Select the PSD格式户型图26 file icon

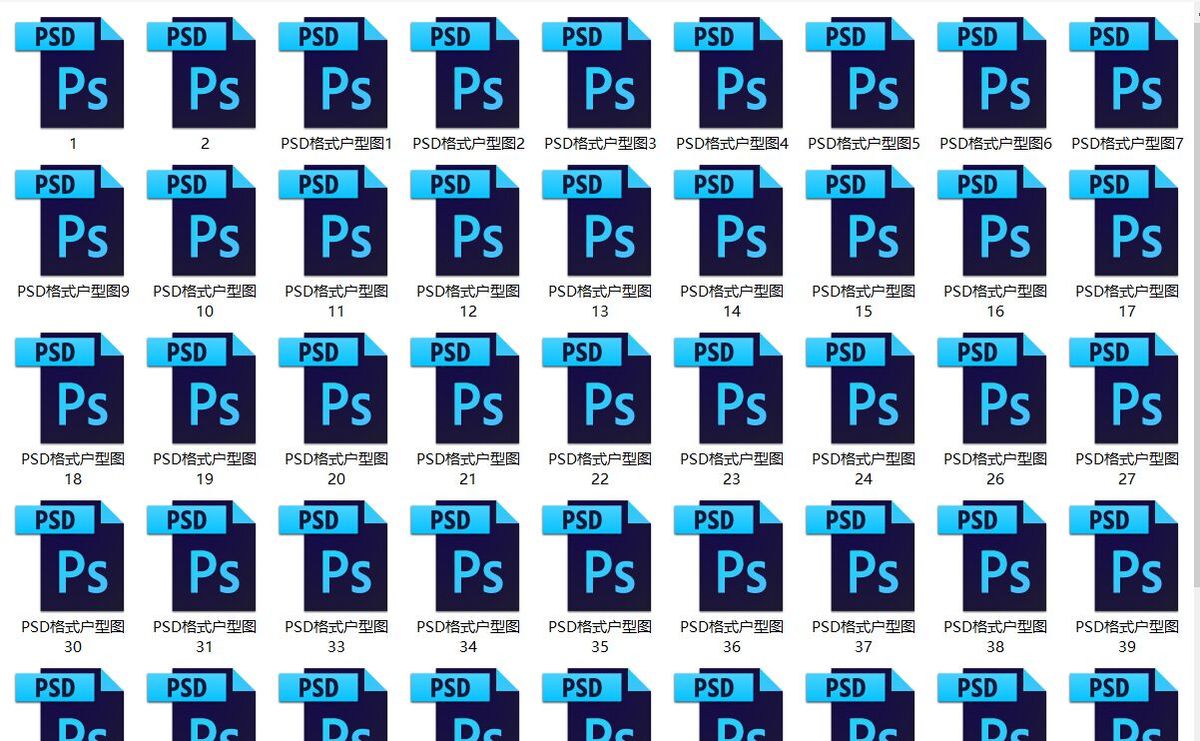tap(995, 391)
